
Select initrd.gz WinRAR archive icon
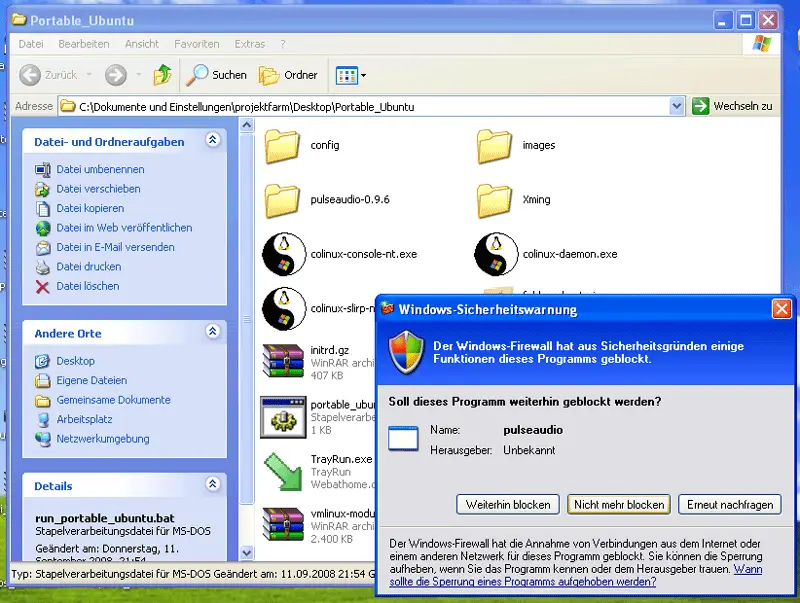pyautogui.click(x=283, y=361)
